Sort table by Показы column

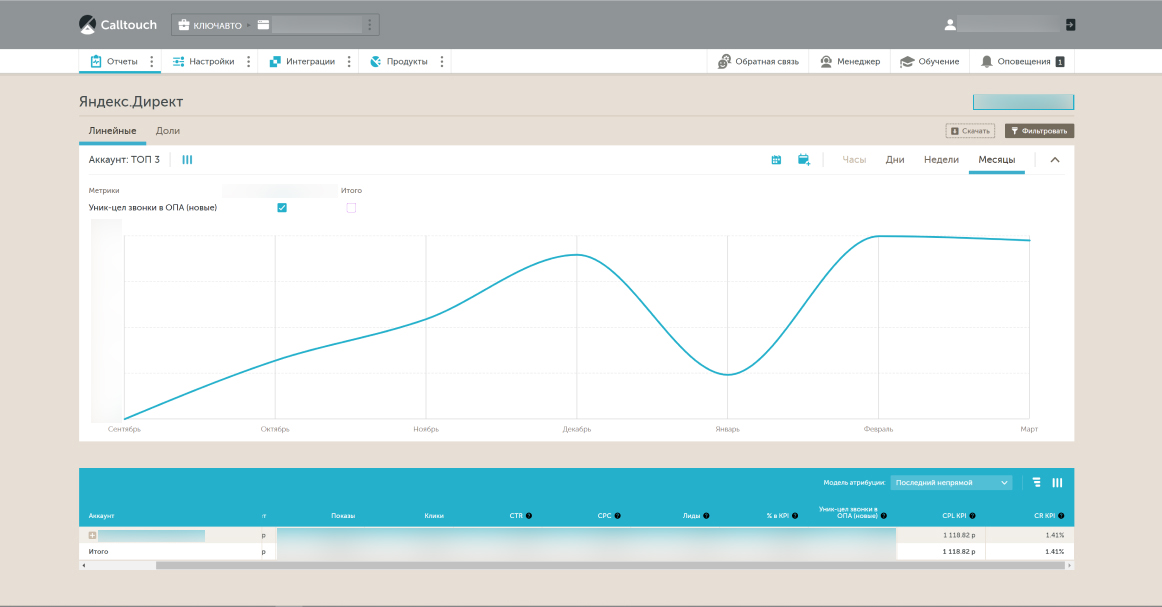click(343, 516)
